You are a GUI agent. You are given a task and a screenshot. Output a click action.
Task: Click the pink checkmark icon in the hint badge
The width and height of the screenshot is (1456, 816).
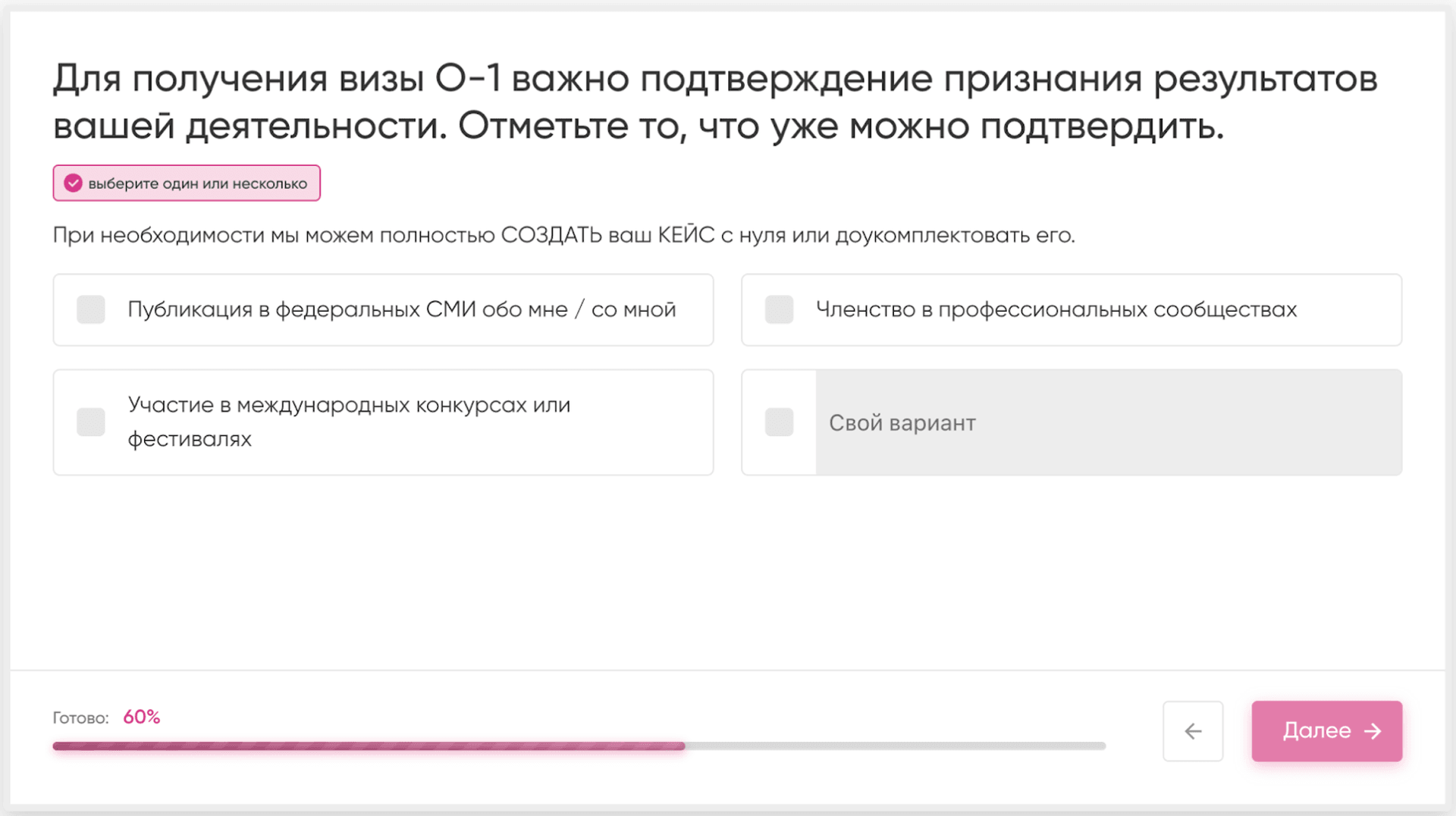(73, 184)
